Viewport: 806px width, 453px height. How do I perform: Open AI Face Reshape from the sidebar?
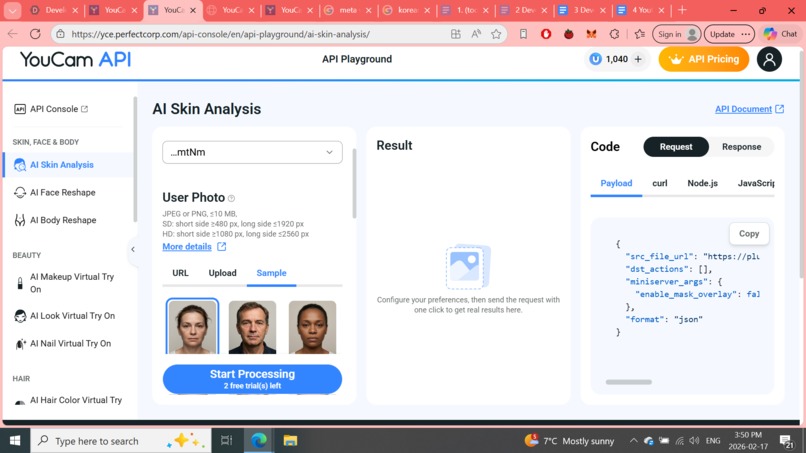[x=62, y=192]
